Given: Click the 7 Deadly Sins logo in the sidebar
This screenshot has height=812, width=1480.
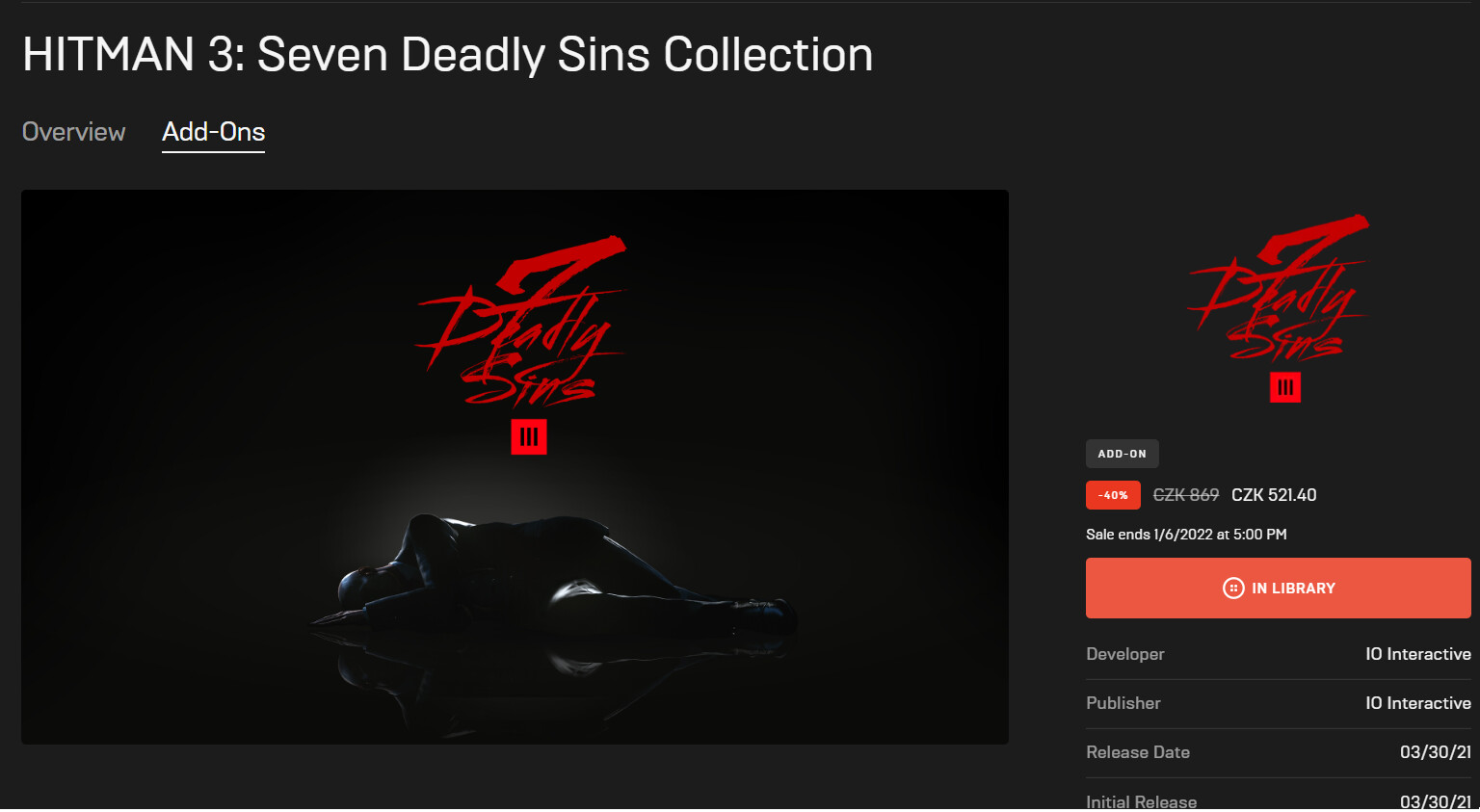Looking at the screenshot, I should pos(1279,287).
